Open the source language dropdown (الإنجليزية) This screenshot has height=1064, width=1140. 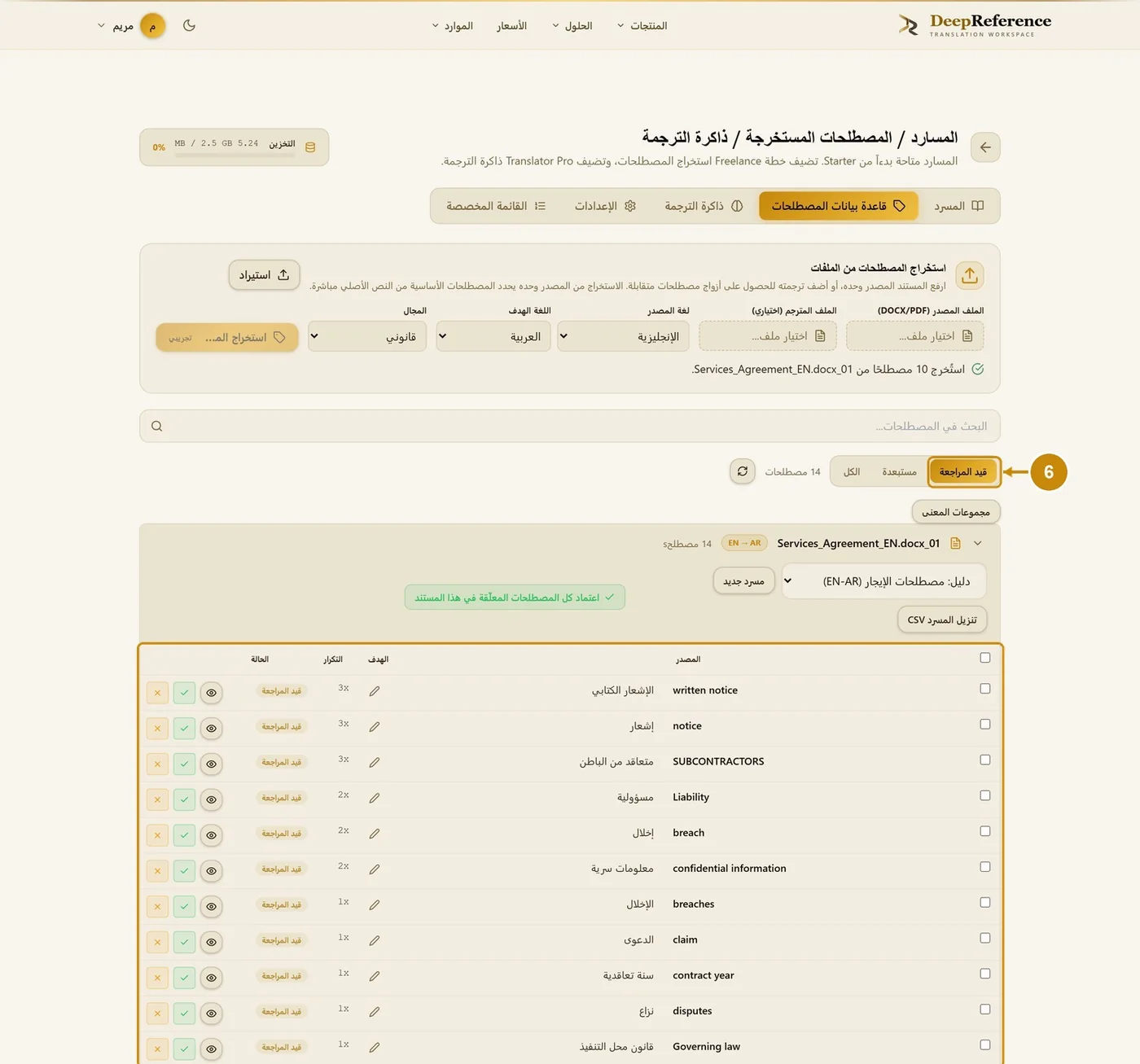tap(624, 336)
